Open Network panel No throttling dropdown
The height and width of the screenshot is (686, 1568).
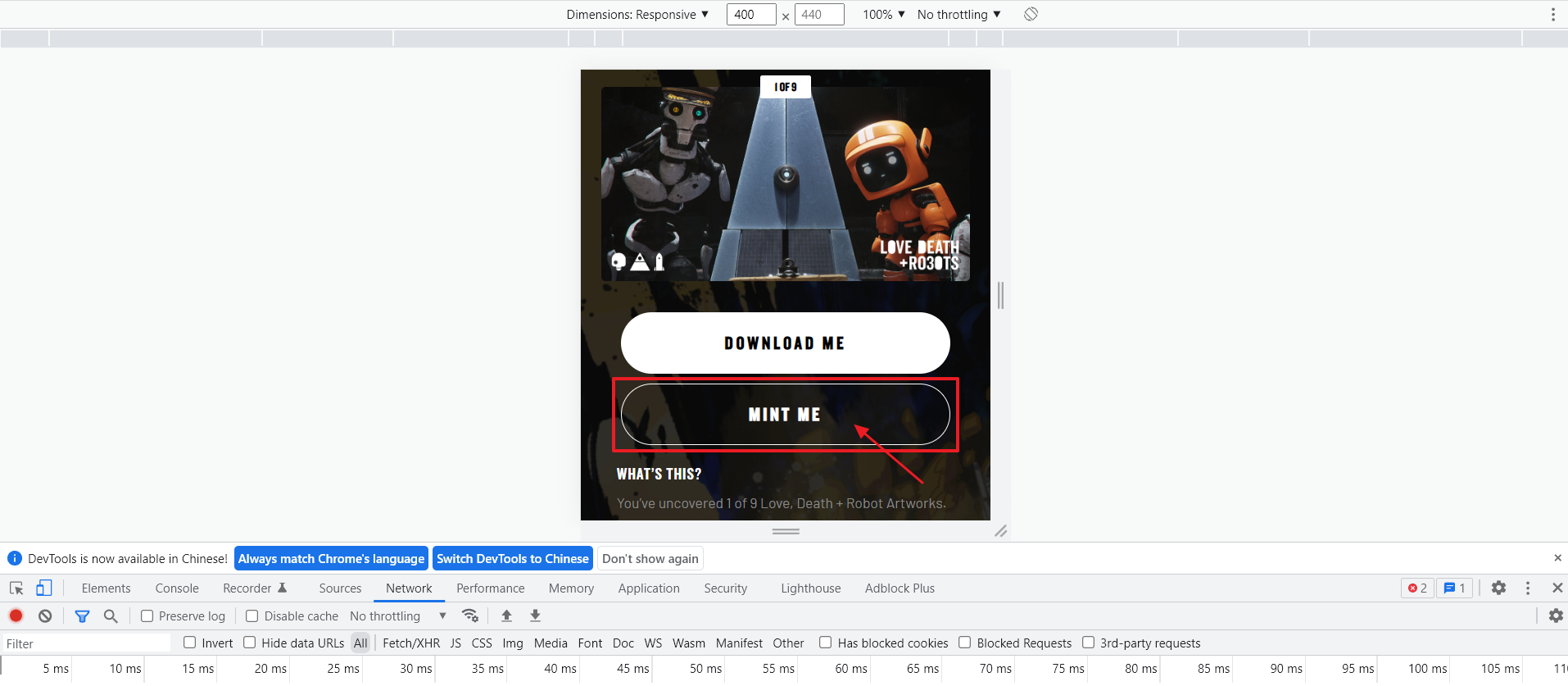click(x=398, y=616)
